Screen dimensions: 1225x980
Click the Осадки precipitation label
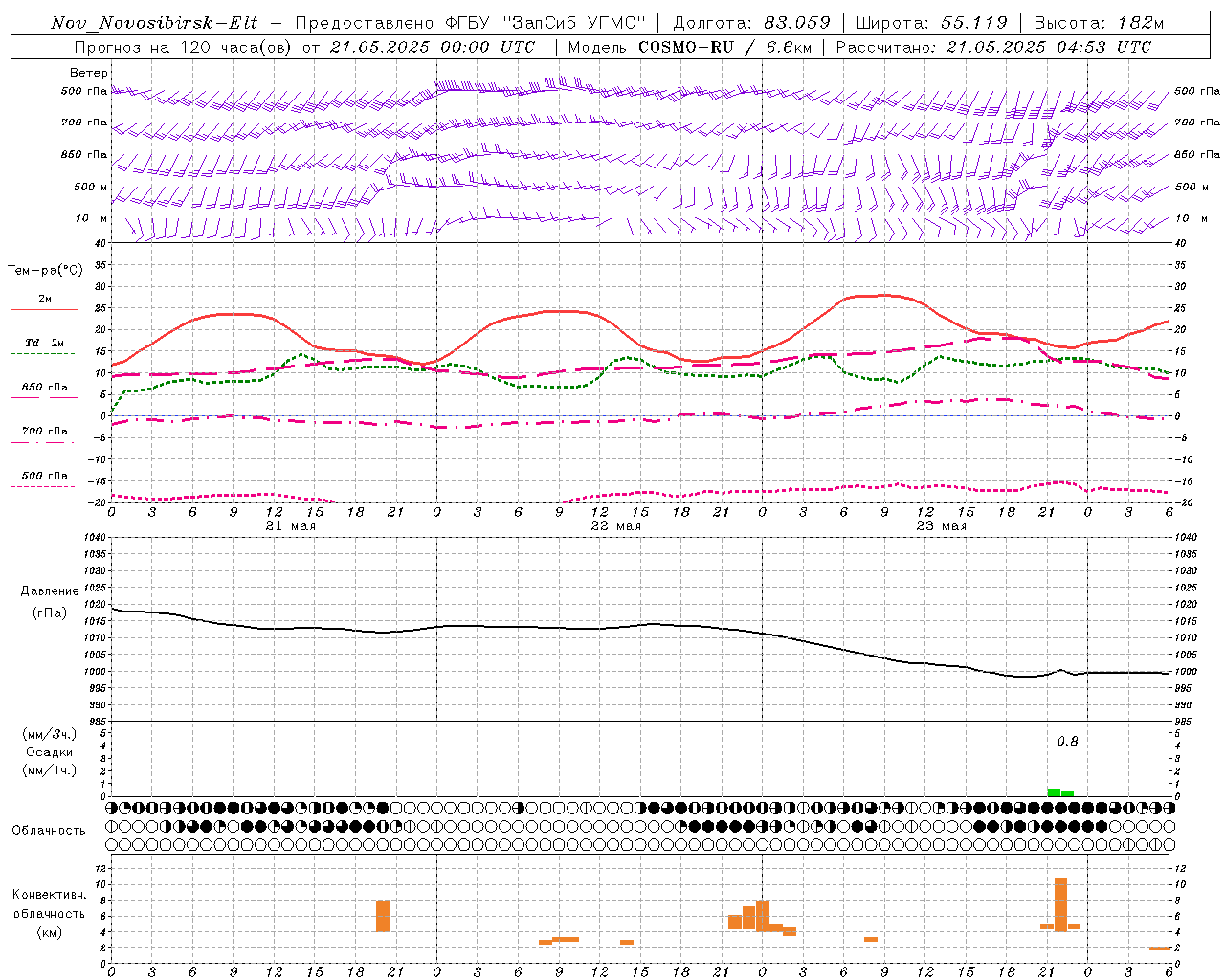tap(49, 752)
